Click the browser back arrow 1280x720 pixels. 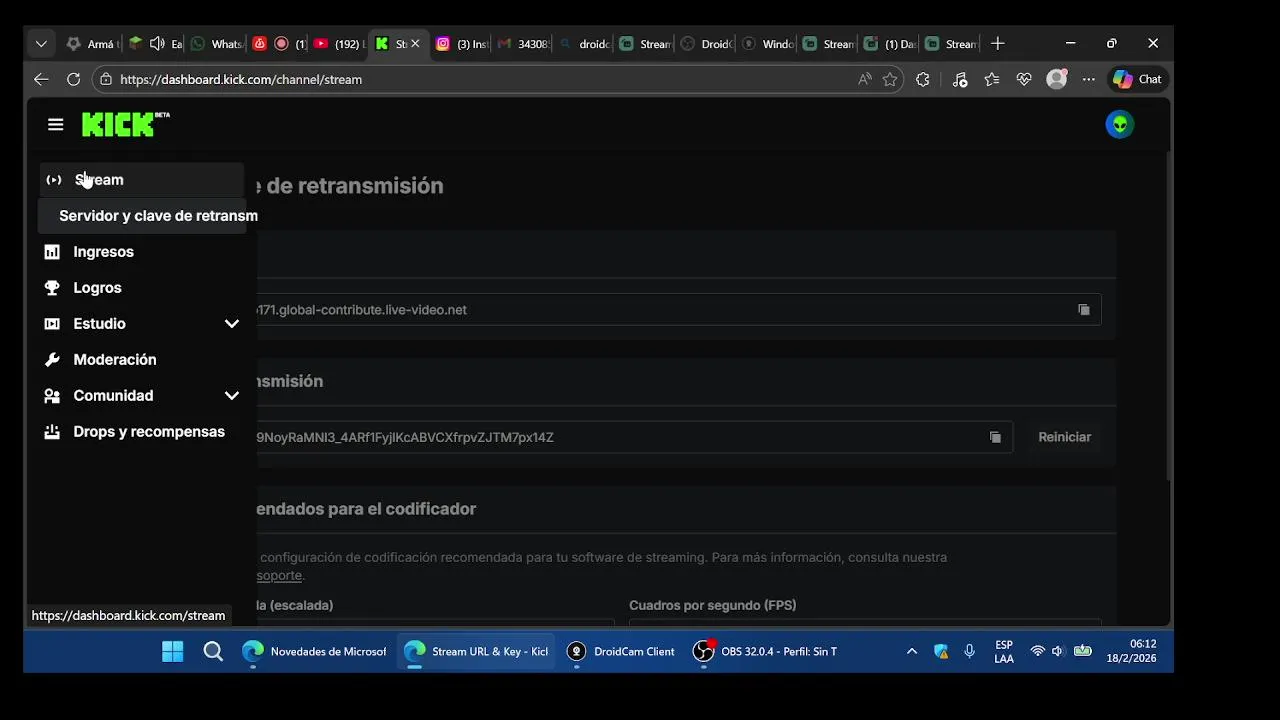[41, 79]
